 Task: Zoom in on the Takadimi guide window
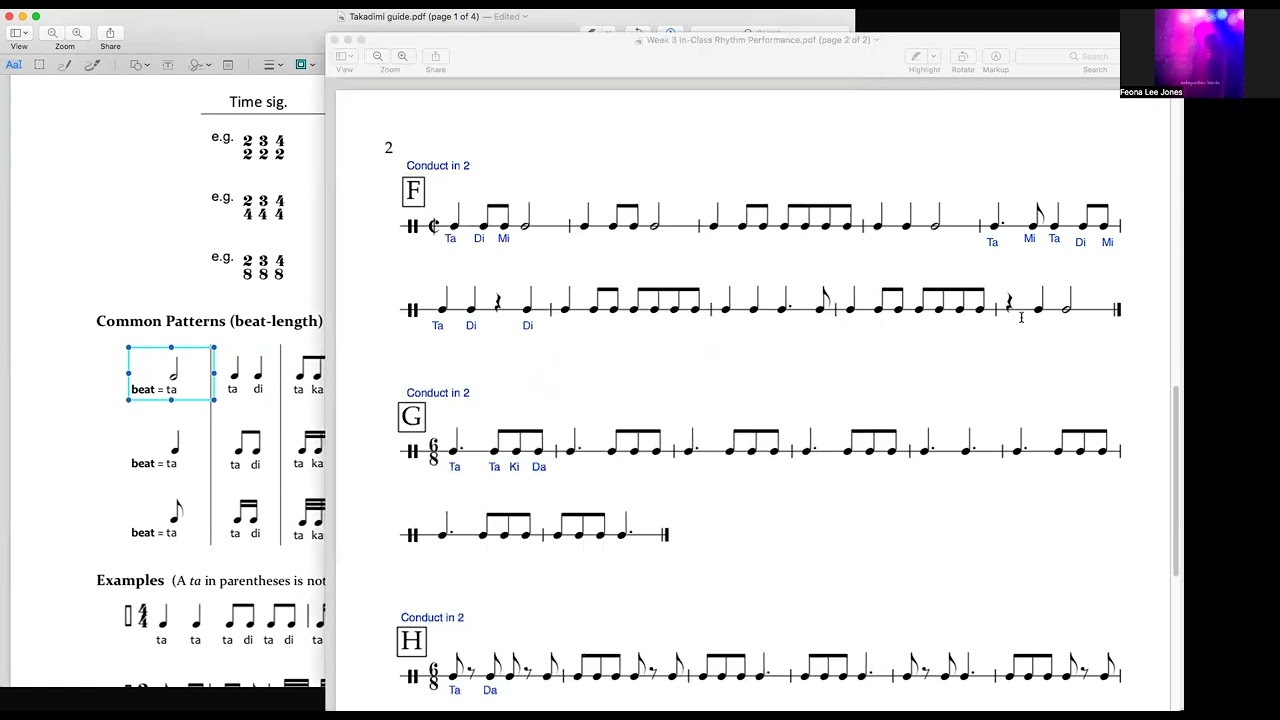click(77, 33)
